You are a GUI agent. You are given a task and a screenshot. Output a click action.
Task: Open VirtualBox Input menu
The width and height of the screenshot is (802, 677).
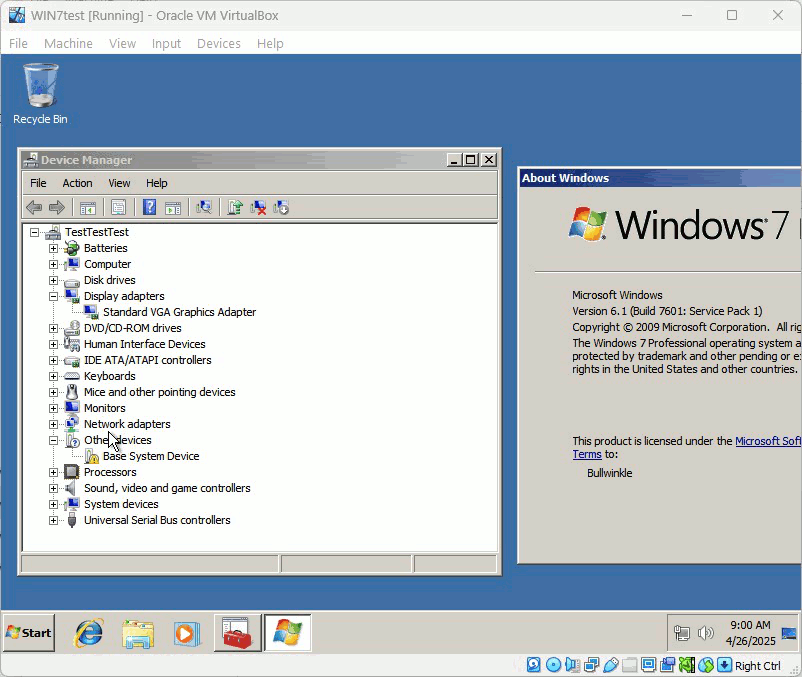166,43
